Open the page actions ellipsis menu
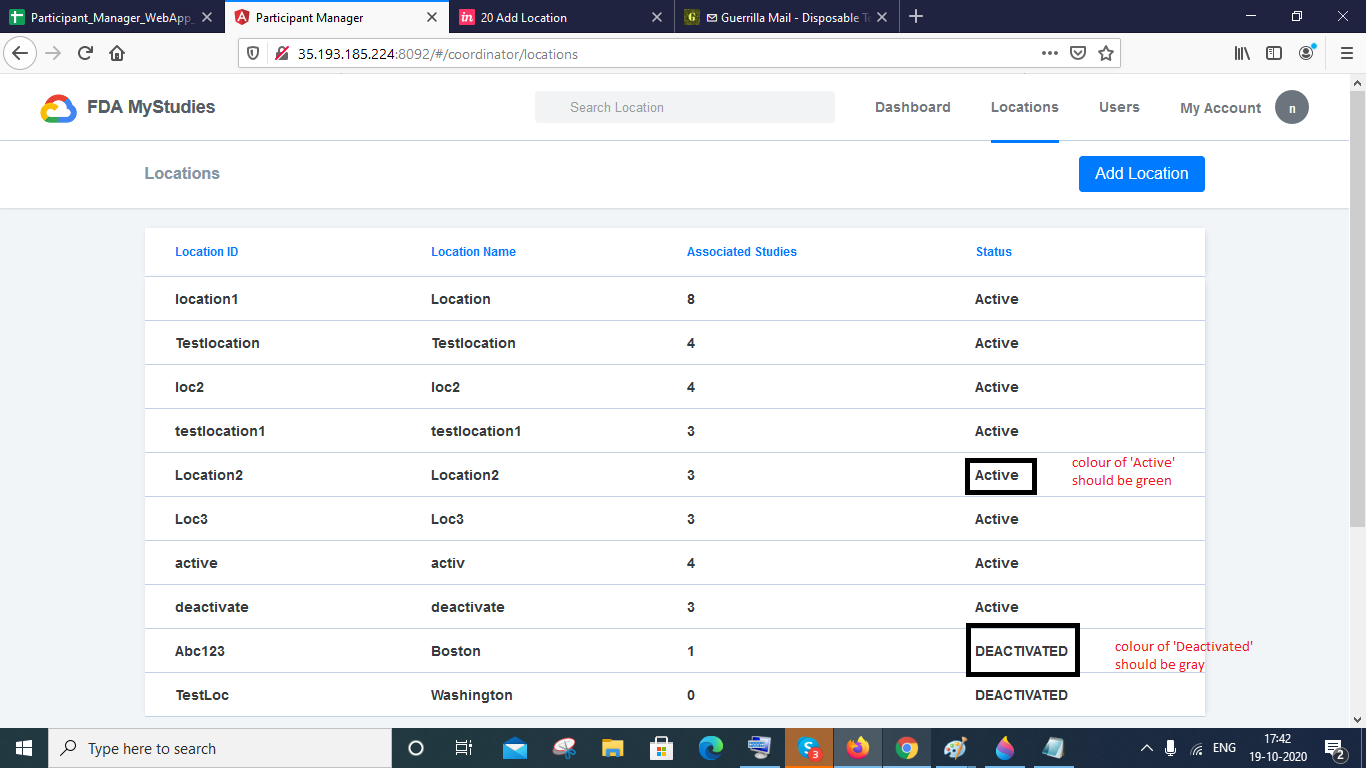1366x768 pixels. coord(1049,53)
